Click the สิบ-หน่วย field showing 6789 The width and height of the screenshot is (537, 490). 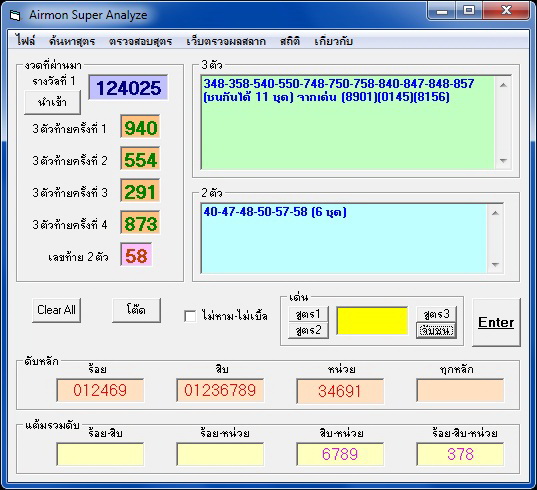340,454
